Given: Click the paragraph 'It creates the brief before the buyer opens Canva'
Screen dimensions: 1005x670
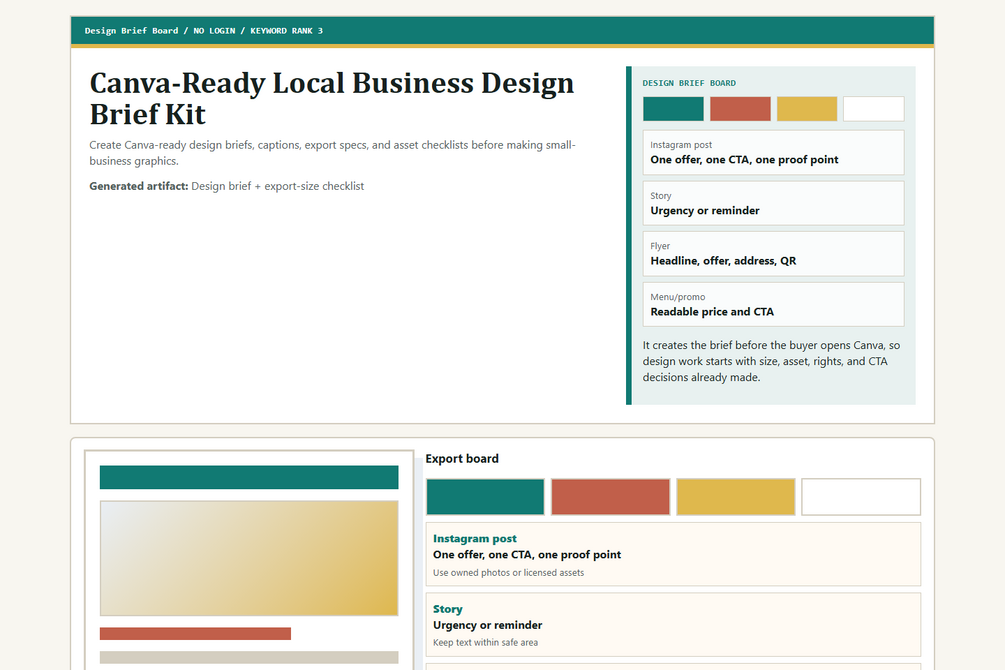Looking at the screenshot, I should coord(772,361).
